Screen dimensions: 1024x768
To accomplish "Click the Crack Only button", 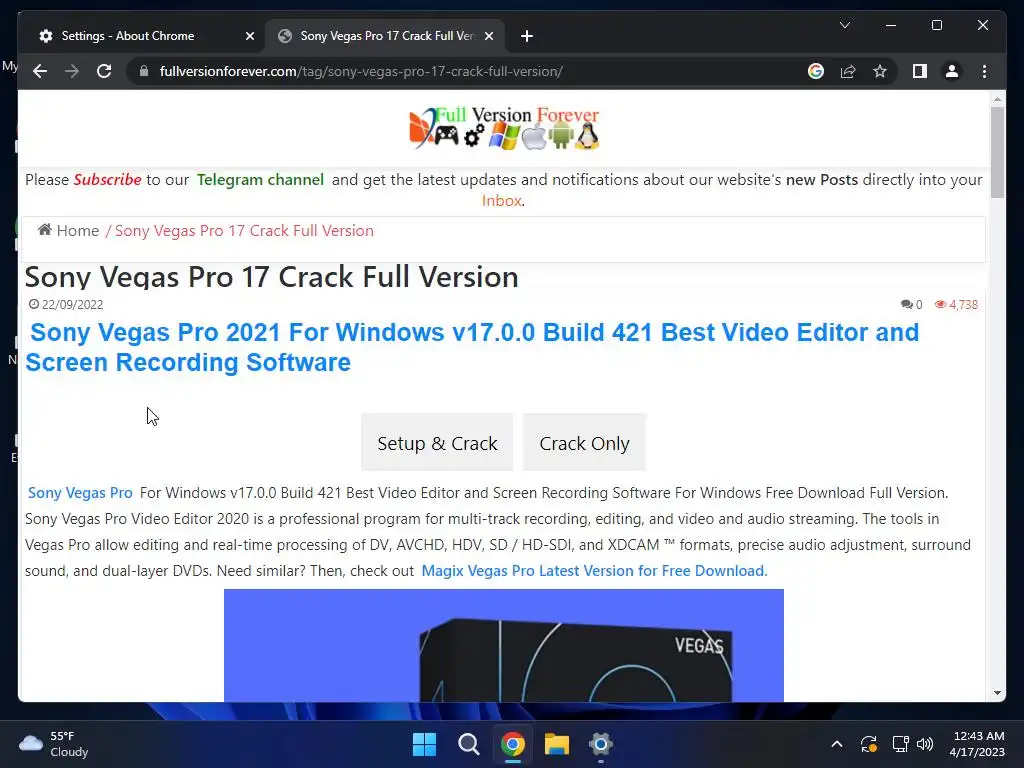I will [584, 443].
